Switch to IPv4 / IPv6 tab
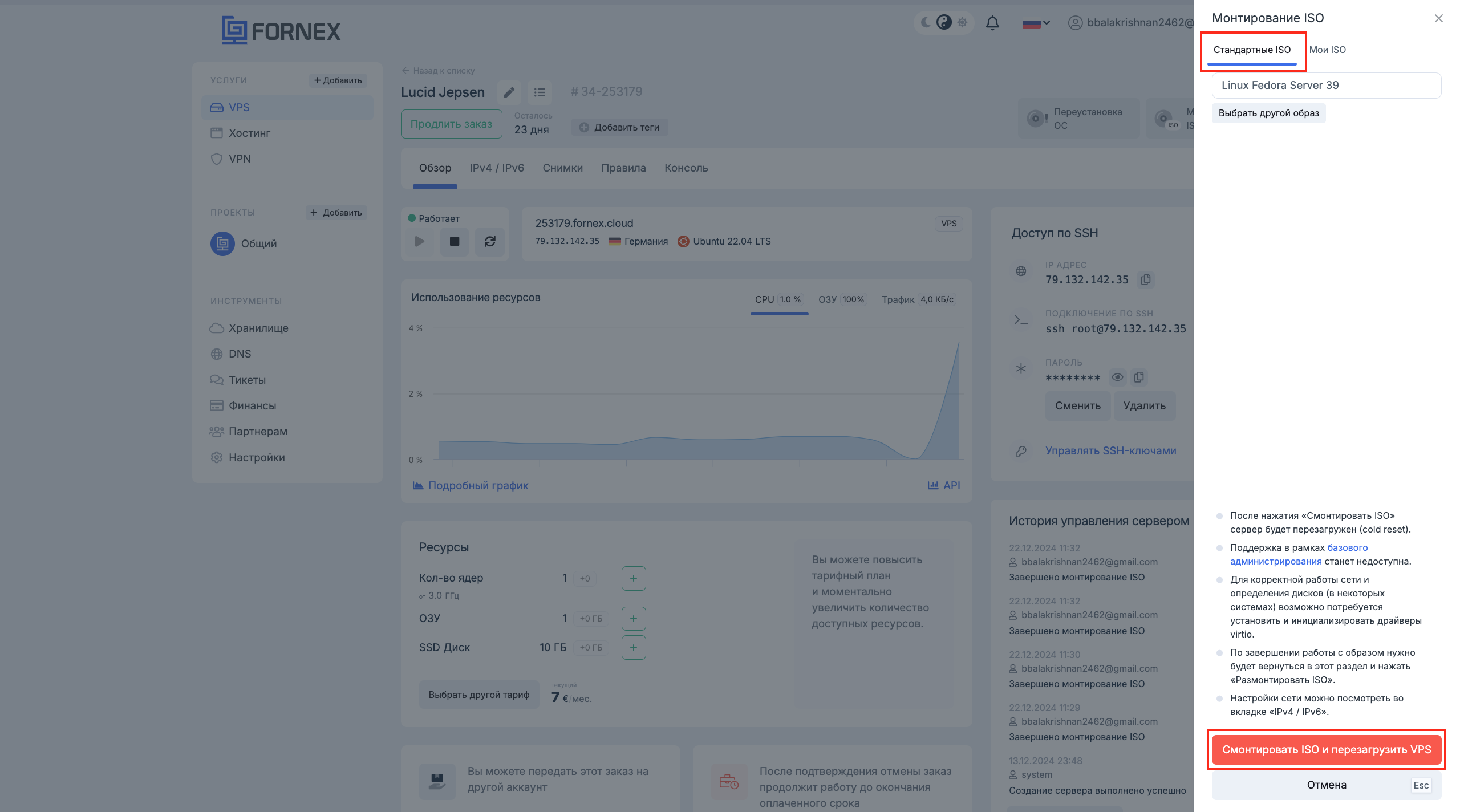1460x812 pixels. (x=497, y=168)
